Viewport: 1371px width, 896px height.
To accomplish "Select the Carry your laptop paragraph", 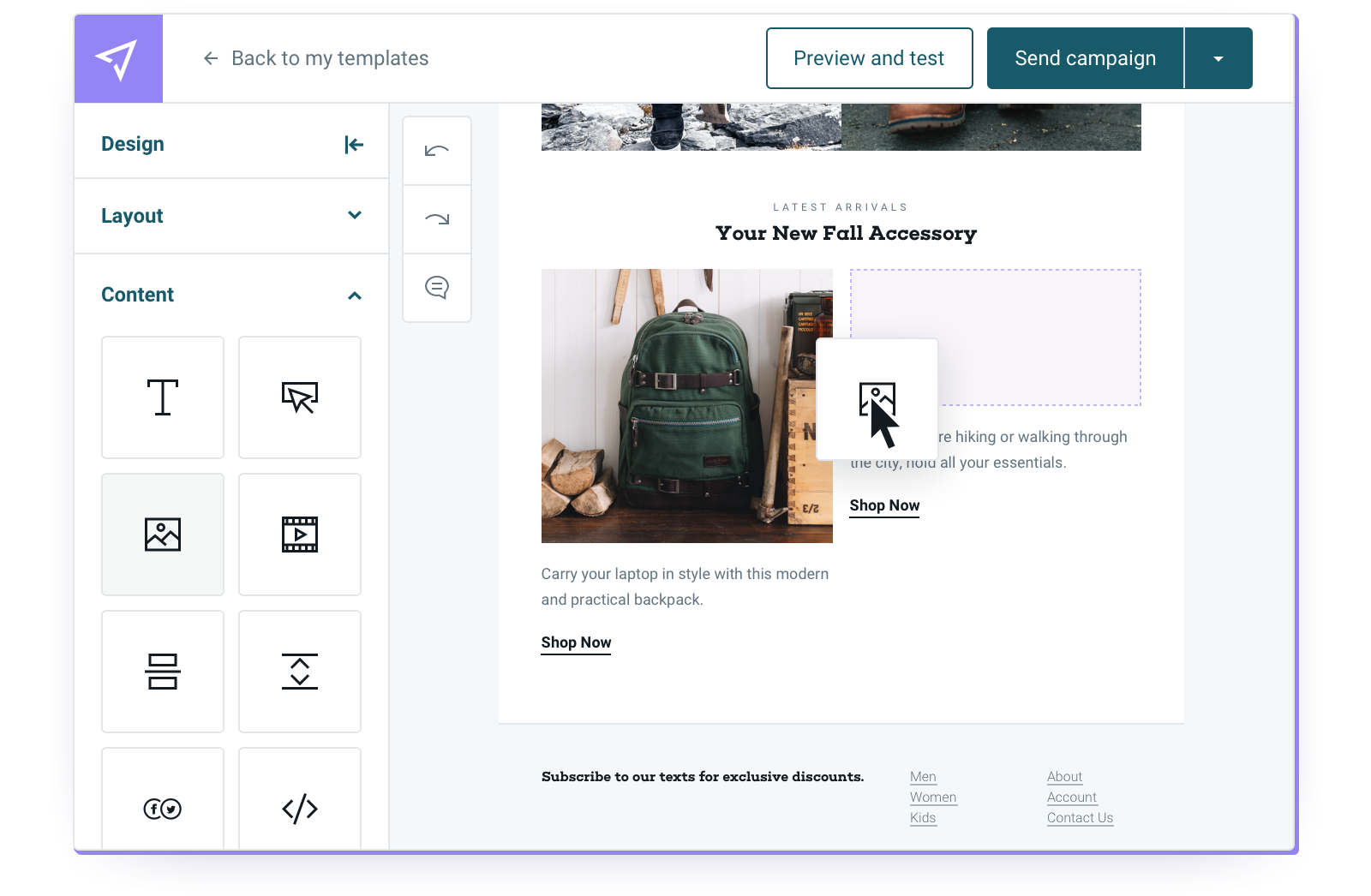I will click(x=685, y=587).
